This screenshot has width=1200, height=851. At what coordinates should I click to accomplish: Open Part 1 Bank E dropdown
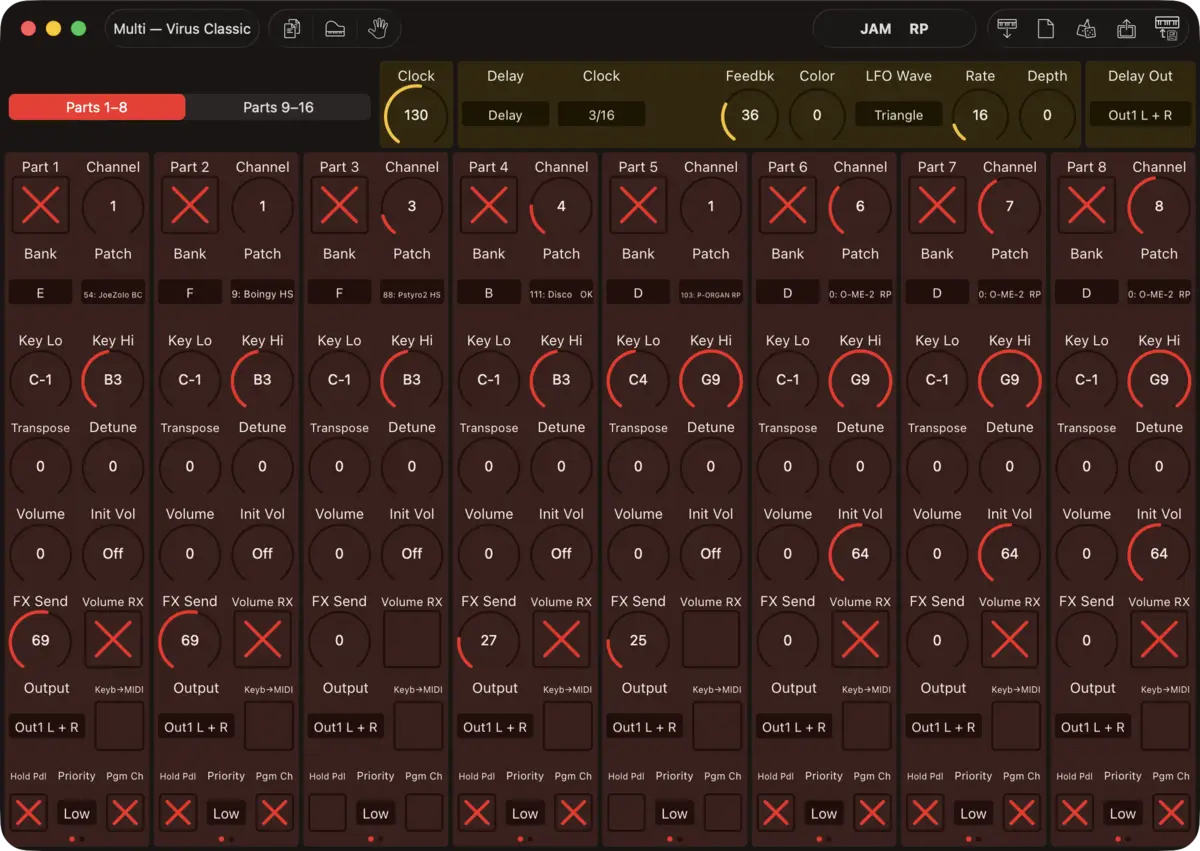[41, 295]
